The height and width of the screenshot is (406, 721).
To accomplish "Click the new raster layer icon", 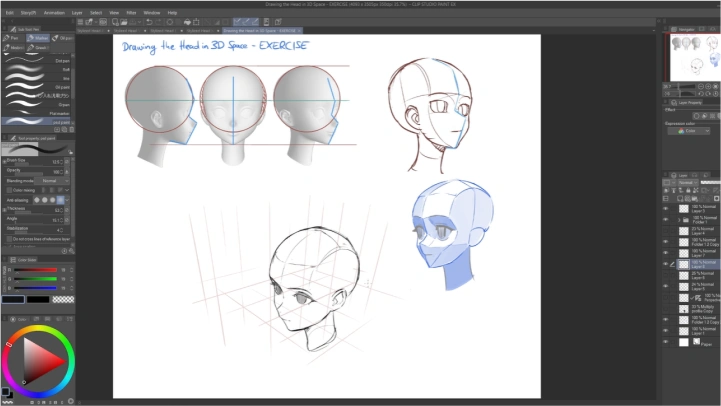I will click(680, 199).
